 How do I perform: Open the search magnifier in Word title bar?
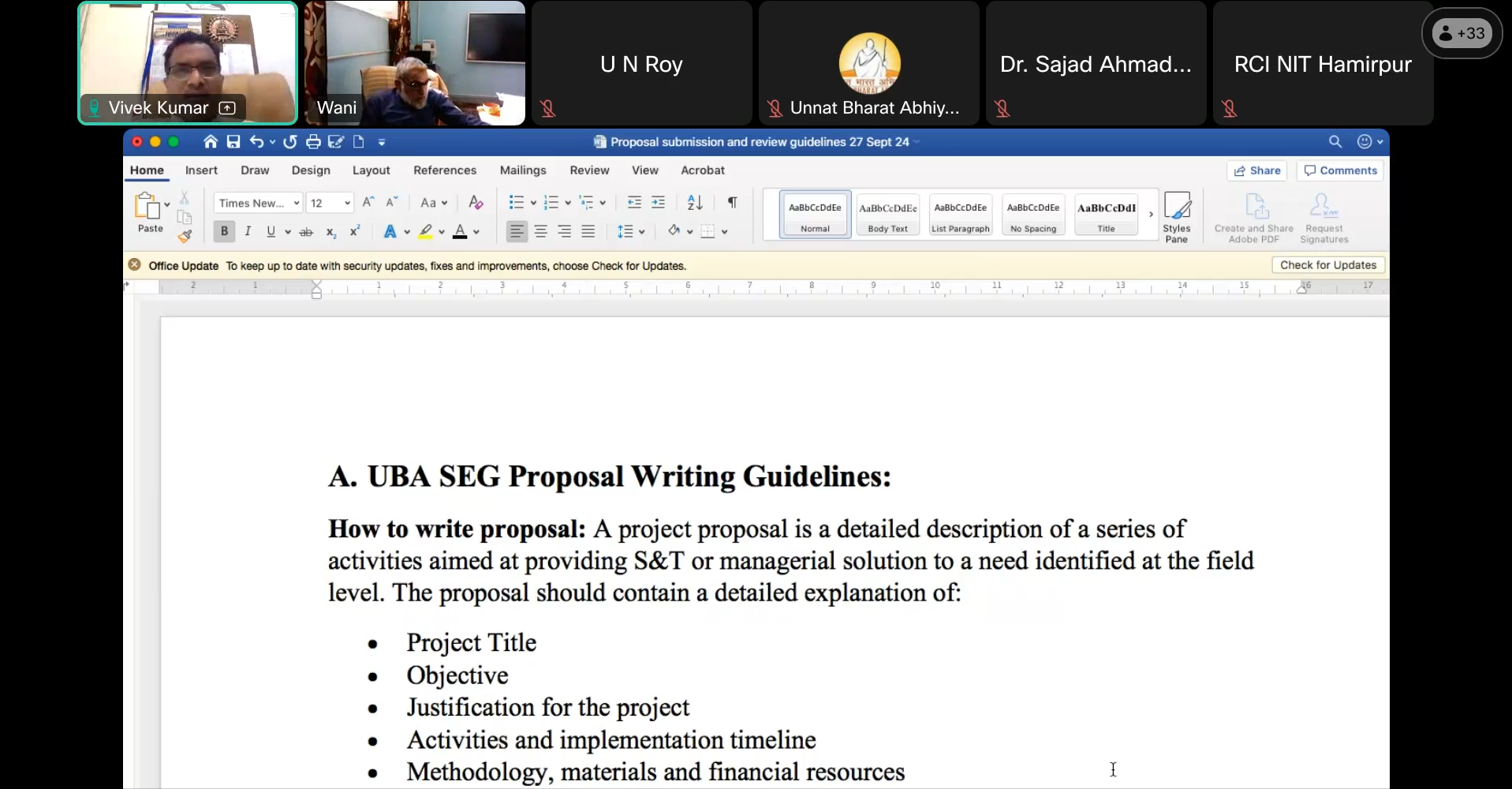[x=1335, y=142]
